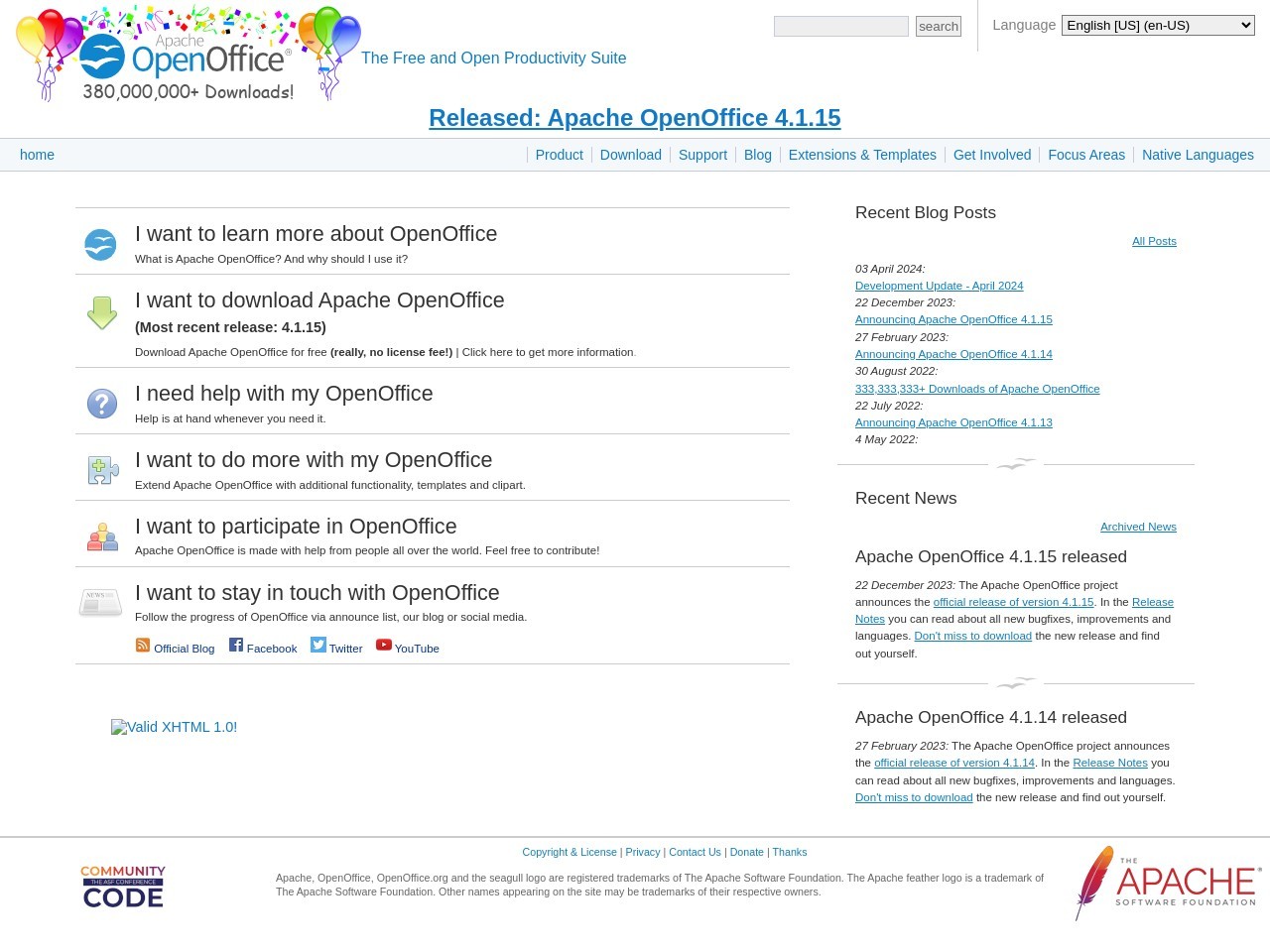
Task: Click 'I want to stay in touch with OpenOffice'
Action: 317,593
